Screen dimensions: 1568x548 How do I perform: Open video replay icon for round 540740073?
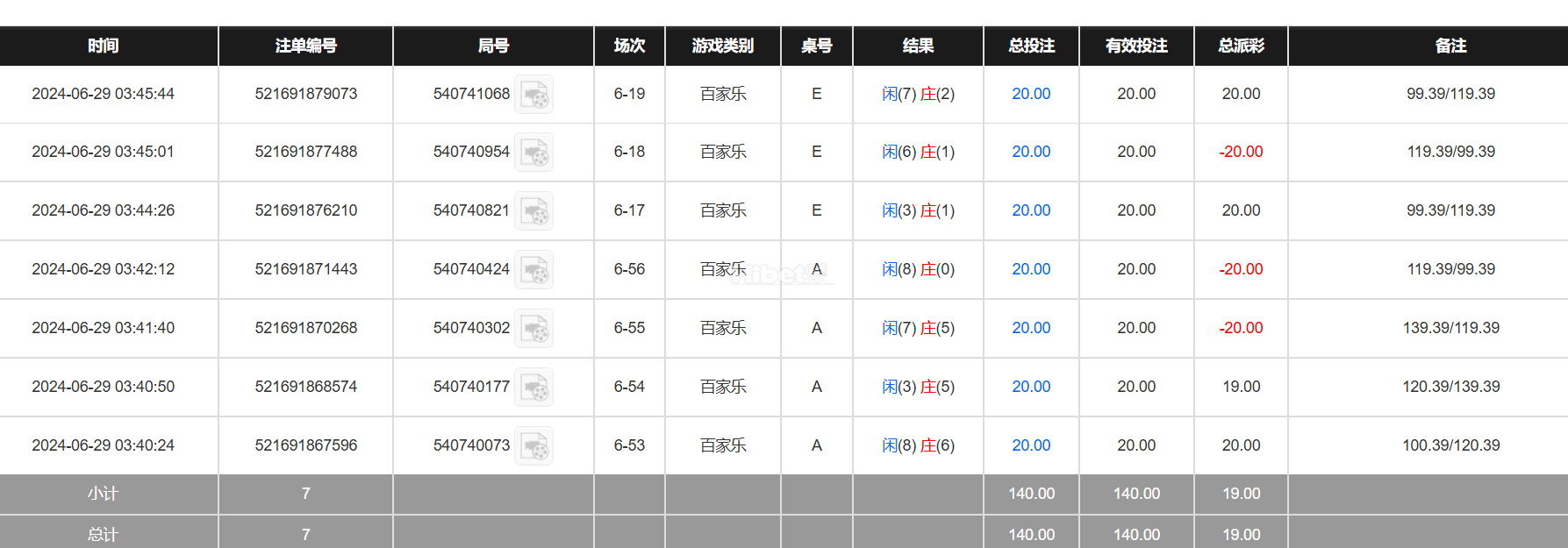(x=533, y=446)
